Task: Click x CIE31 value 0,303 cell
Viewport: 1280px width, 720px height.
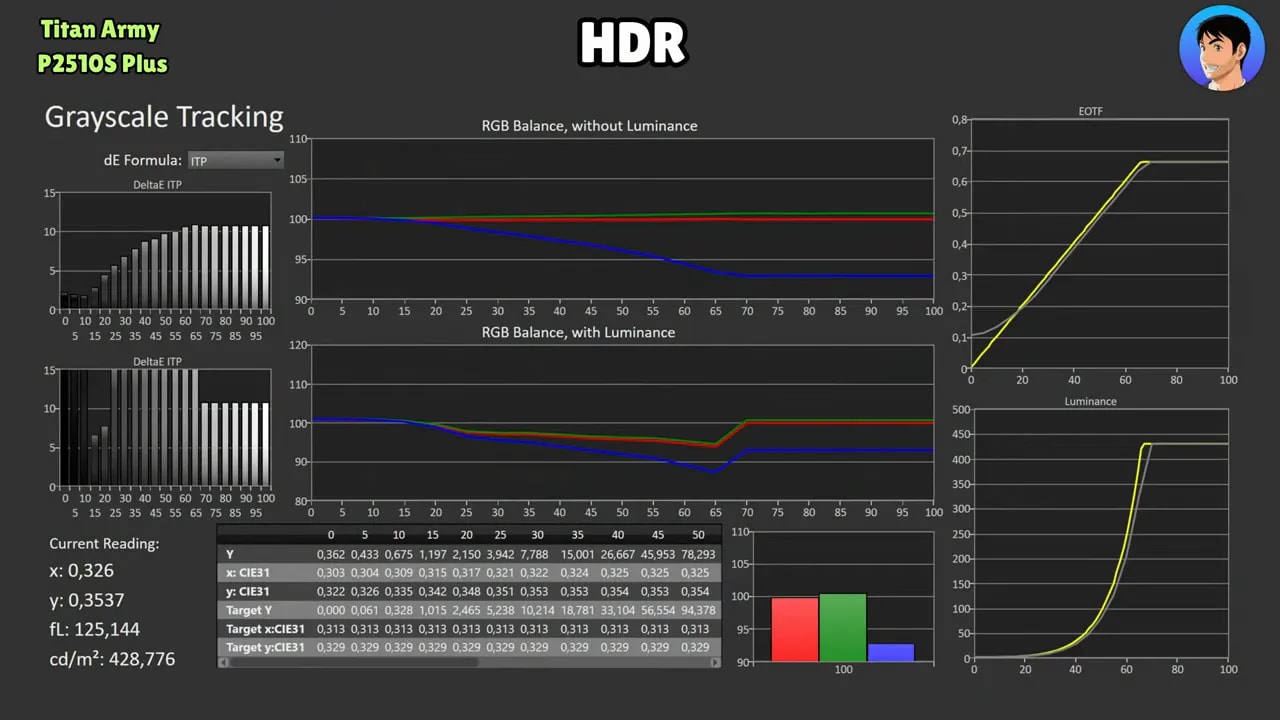Action: coord(331,573)
